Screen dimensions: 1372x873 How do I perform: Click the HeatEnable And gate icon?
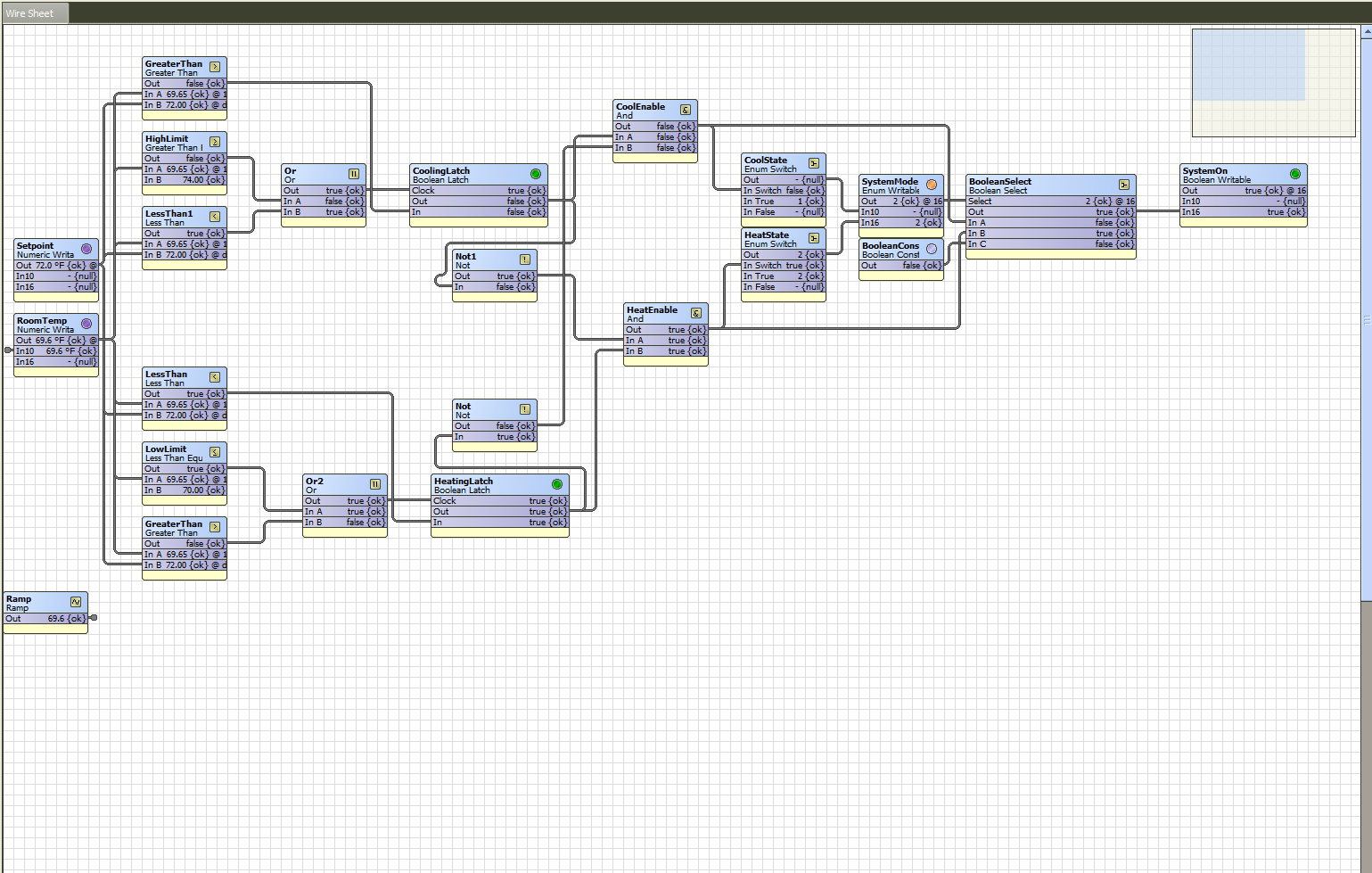[x=696, y=313]
